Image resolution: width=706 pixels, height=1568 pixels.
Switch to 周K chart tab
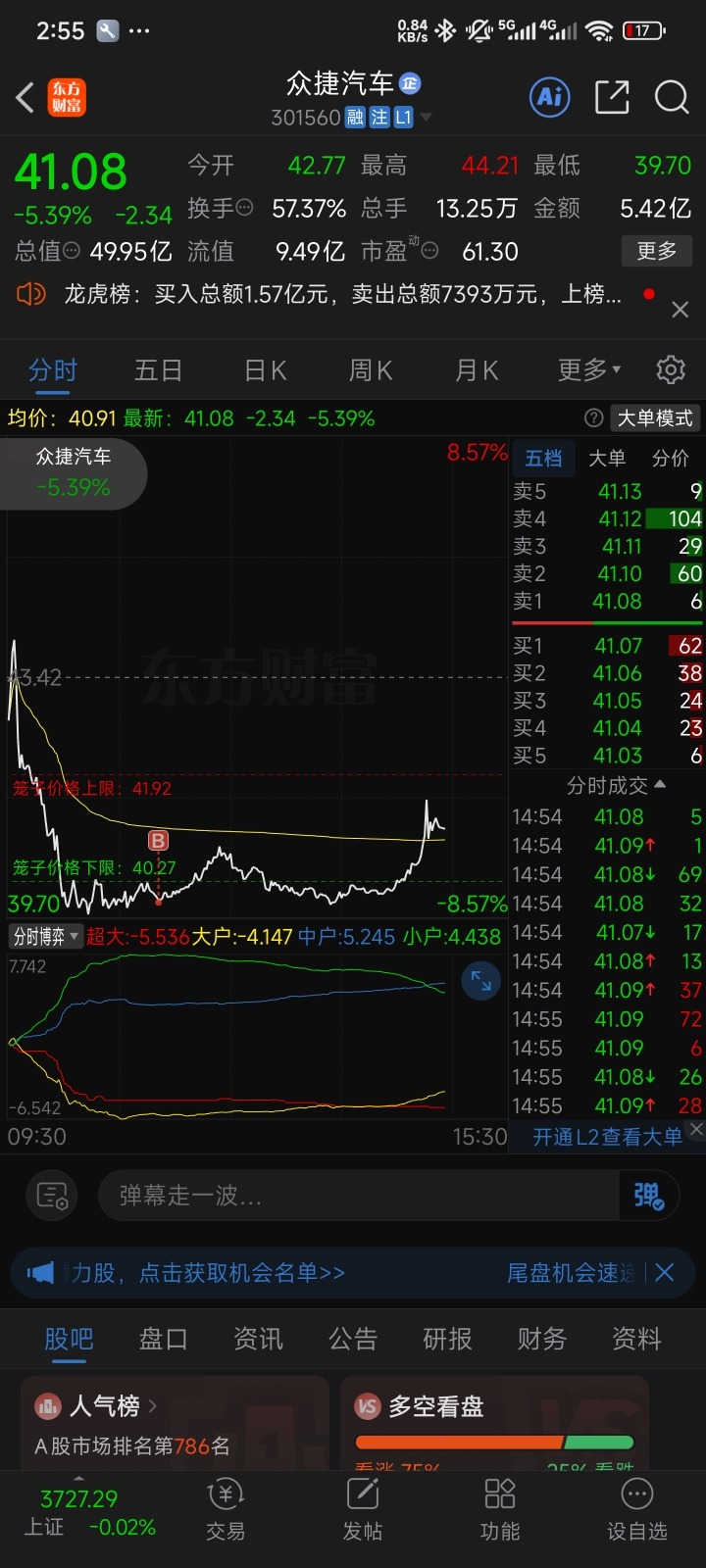tap(371, 370)
